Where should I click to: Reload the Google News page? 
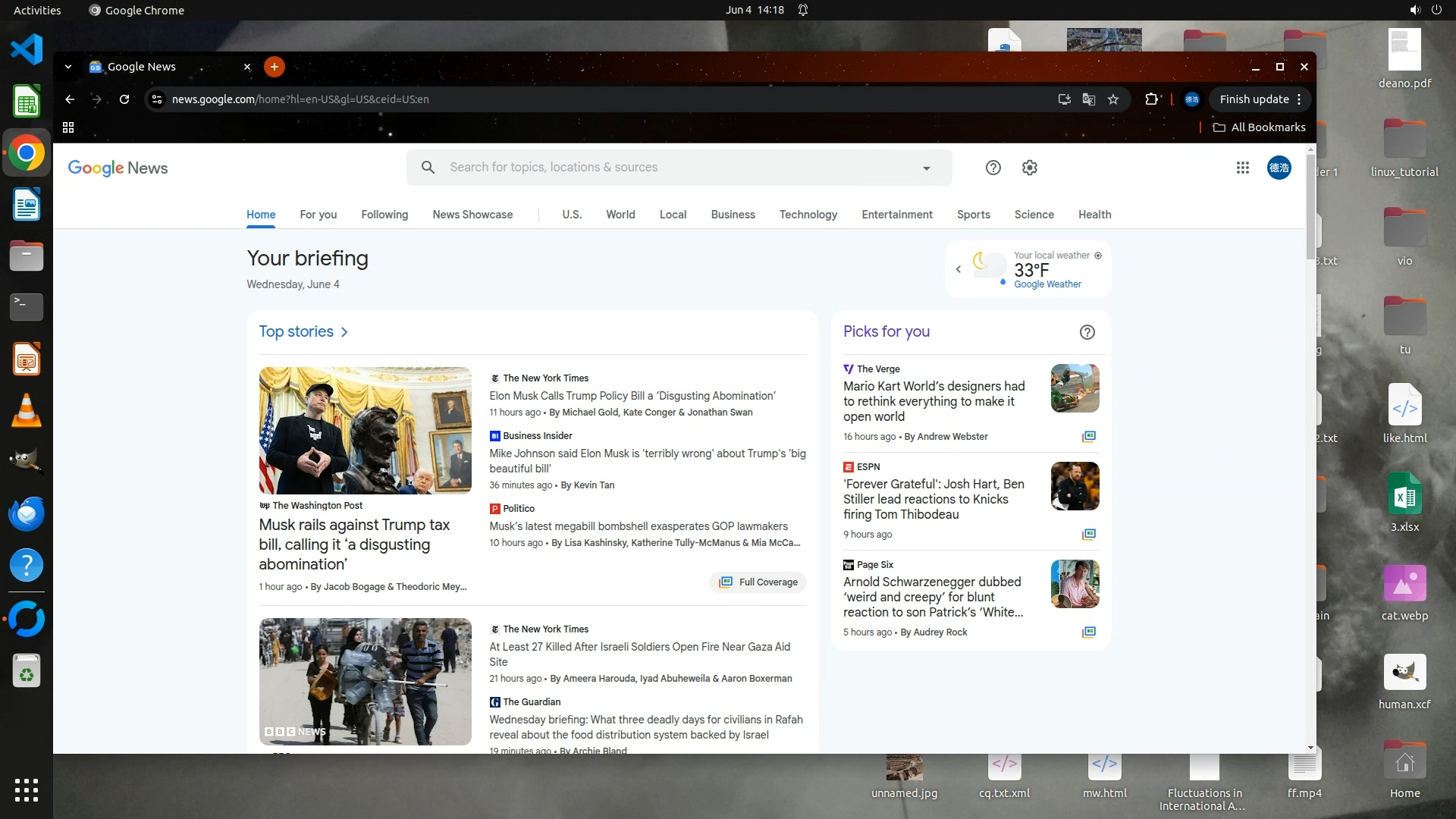pyautogui.click(x=124, y=99)
